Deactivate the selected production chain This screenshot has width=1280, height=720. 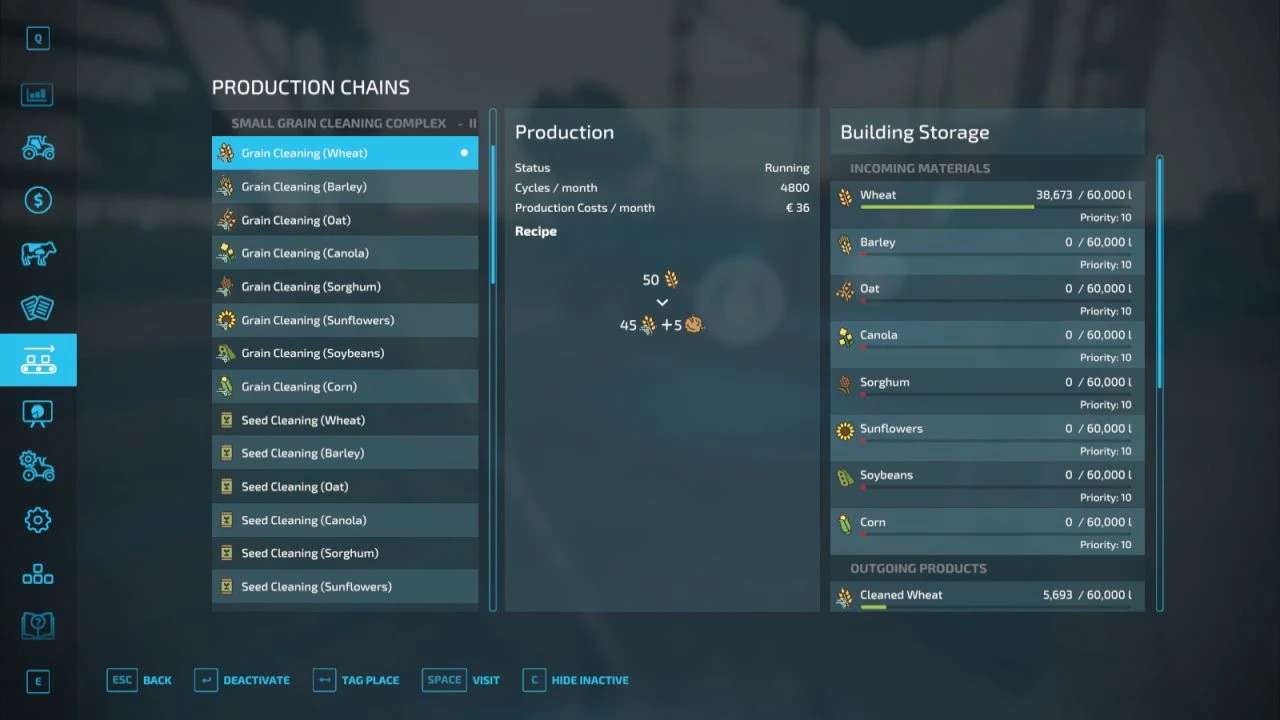tap(243, 680)
